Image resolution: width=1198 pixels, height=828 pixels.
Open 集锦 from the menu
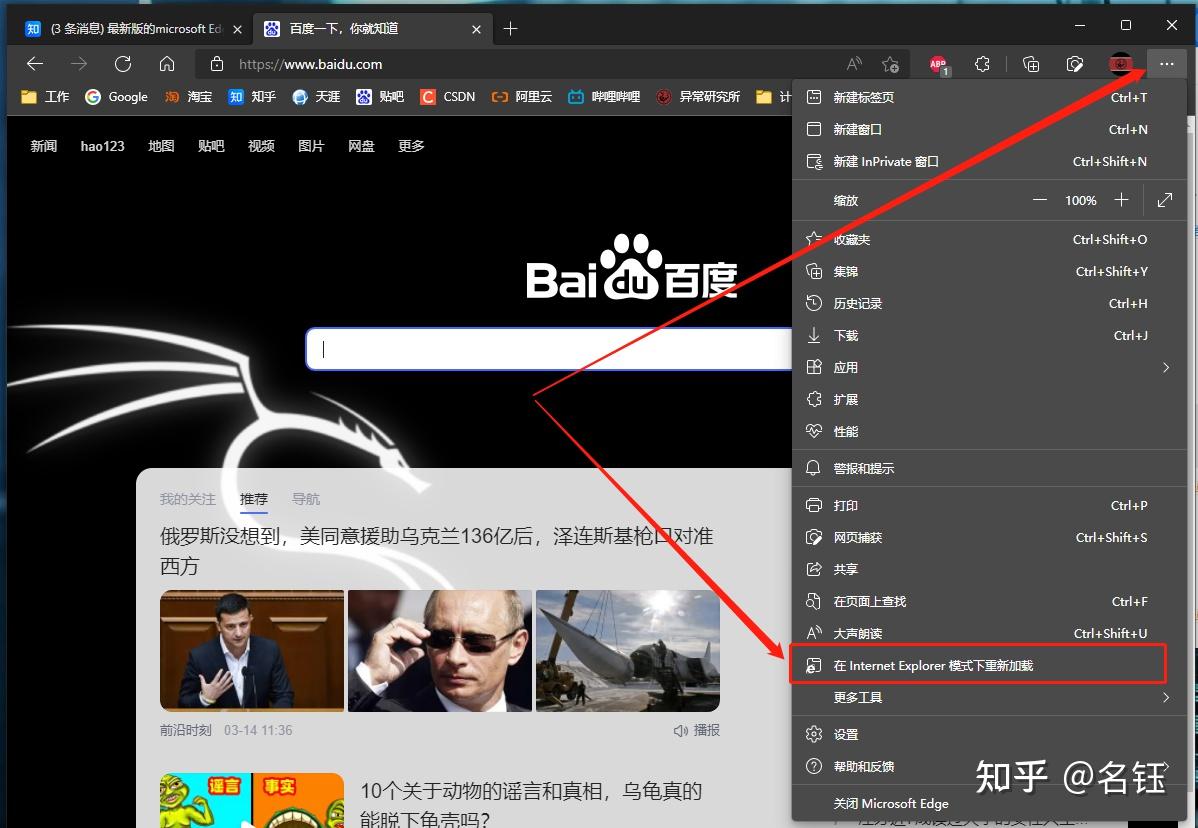coord(989,271)
